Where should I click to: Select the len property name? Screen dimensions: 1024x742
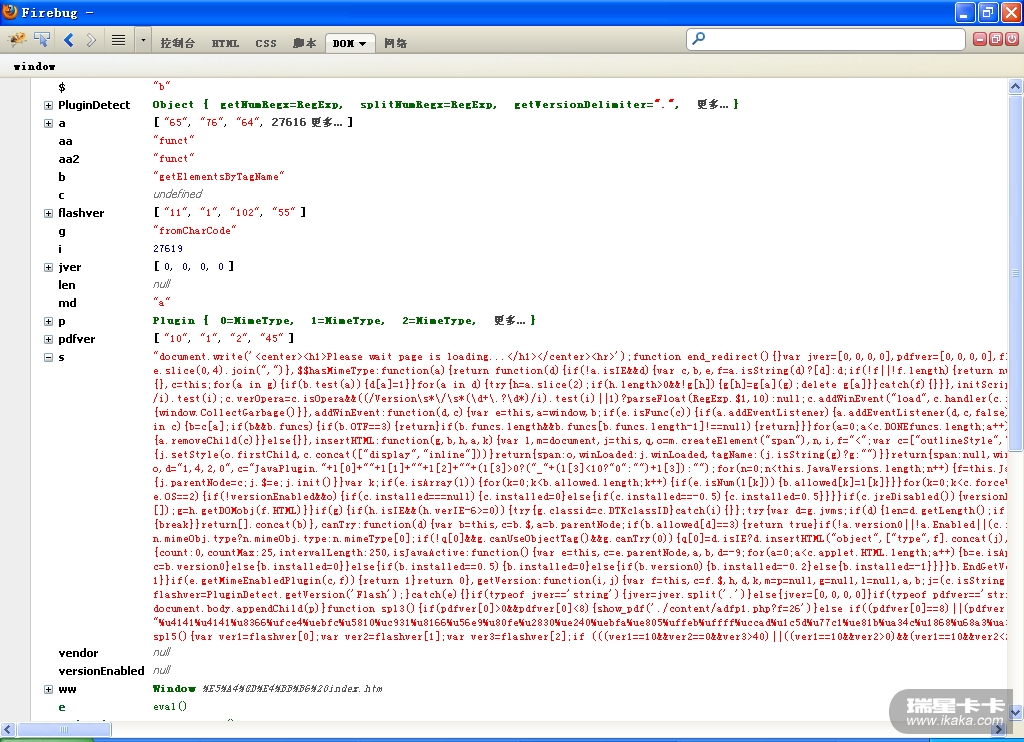[67, 285]
